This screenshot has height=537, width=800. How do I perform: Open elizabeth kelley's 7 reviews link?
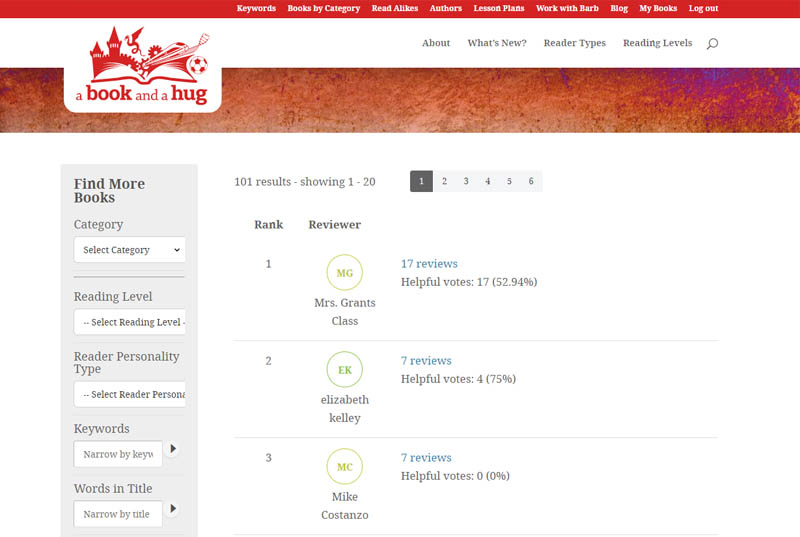(x=426, y=361)
